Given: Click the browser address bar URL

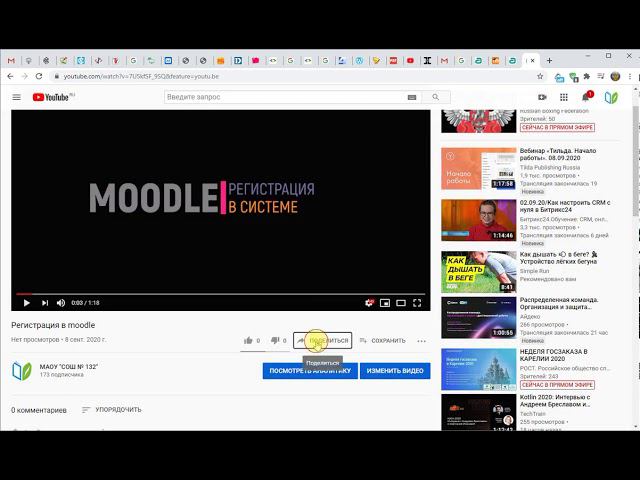Looking at the screenshot, I should (x=141, y=76).
